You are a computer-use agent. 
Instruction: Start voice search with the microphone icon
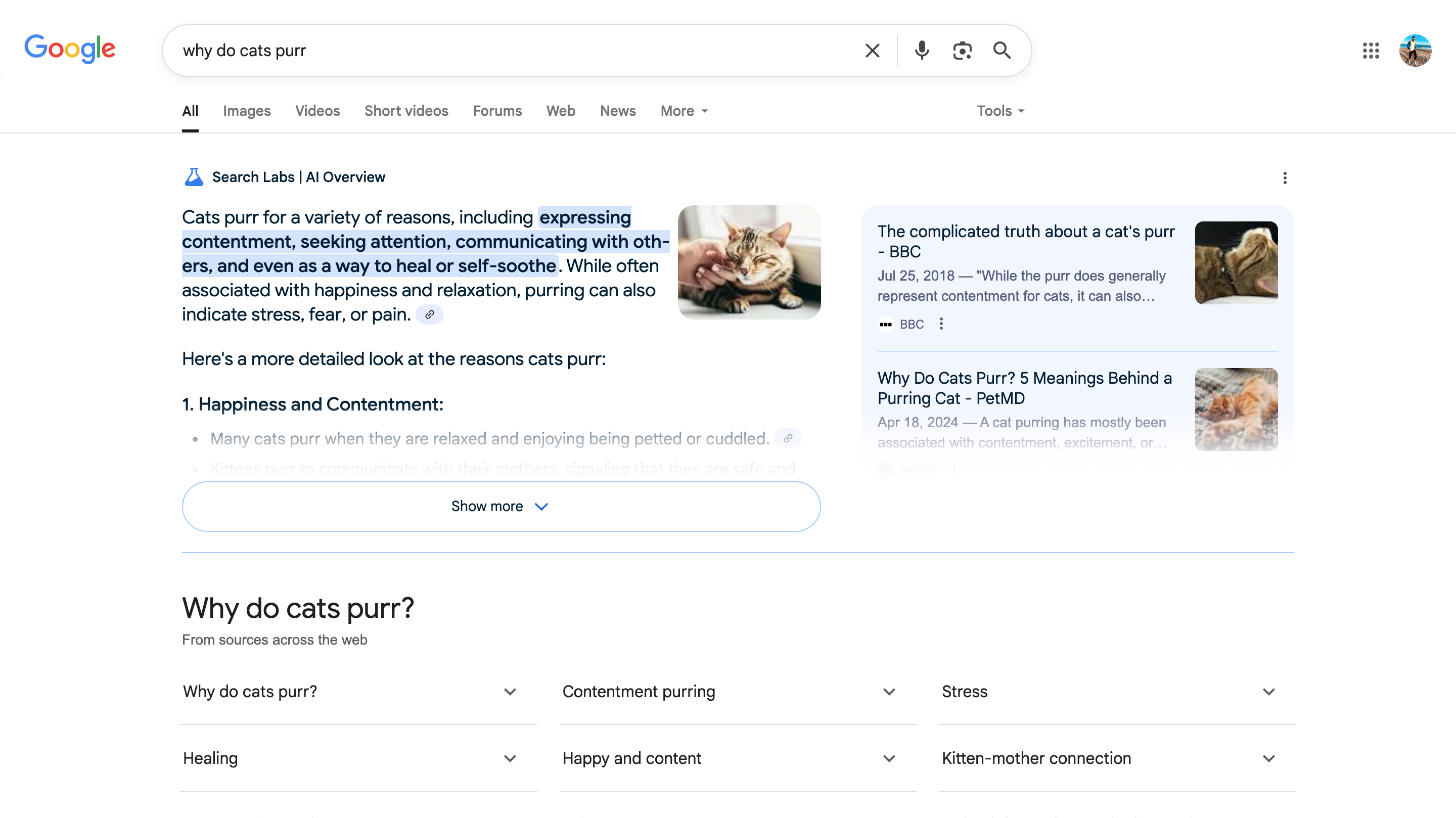click(921, 51)
